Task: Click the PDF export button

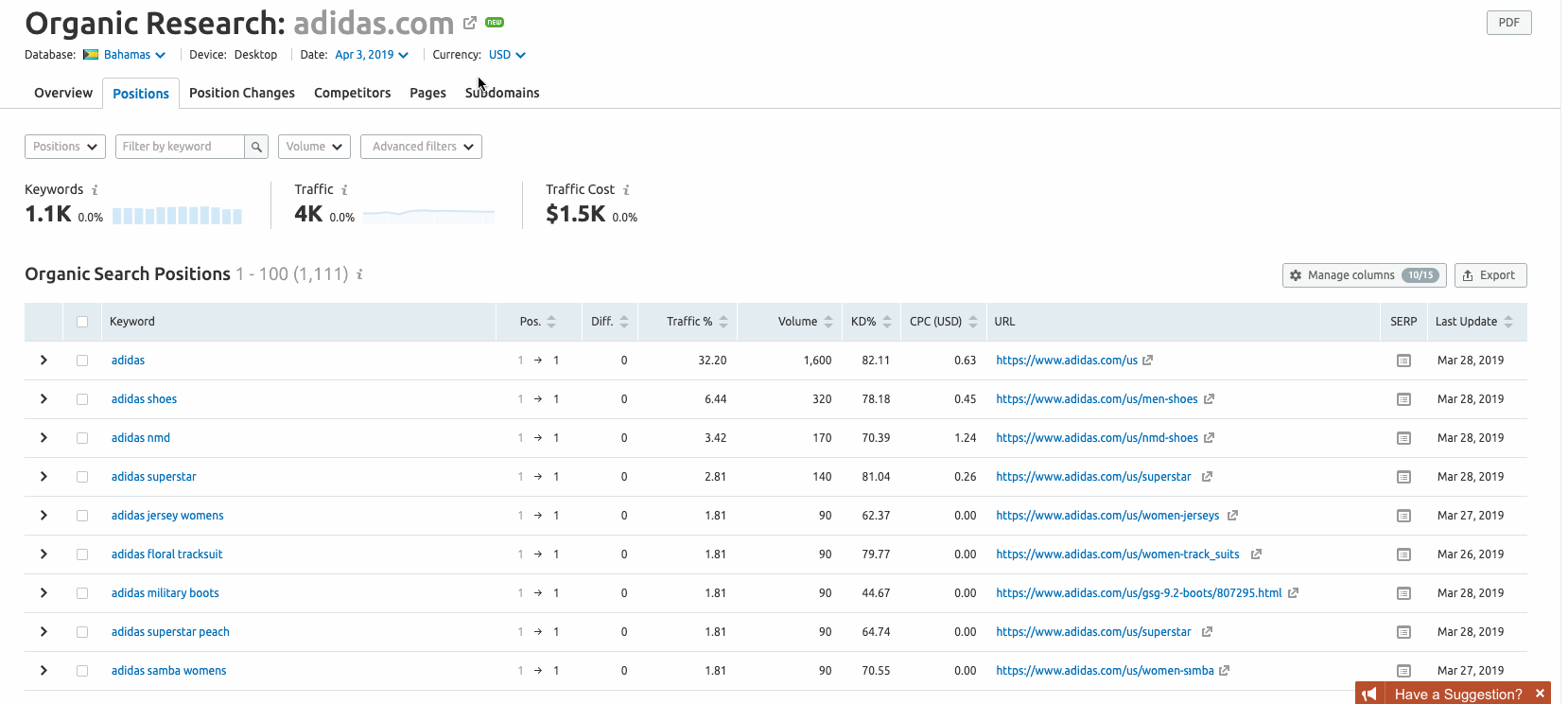Action: 1508,23
